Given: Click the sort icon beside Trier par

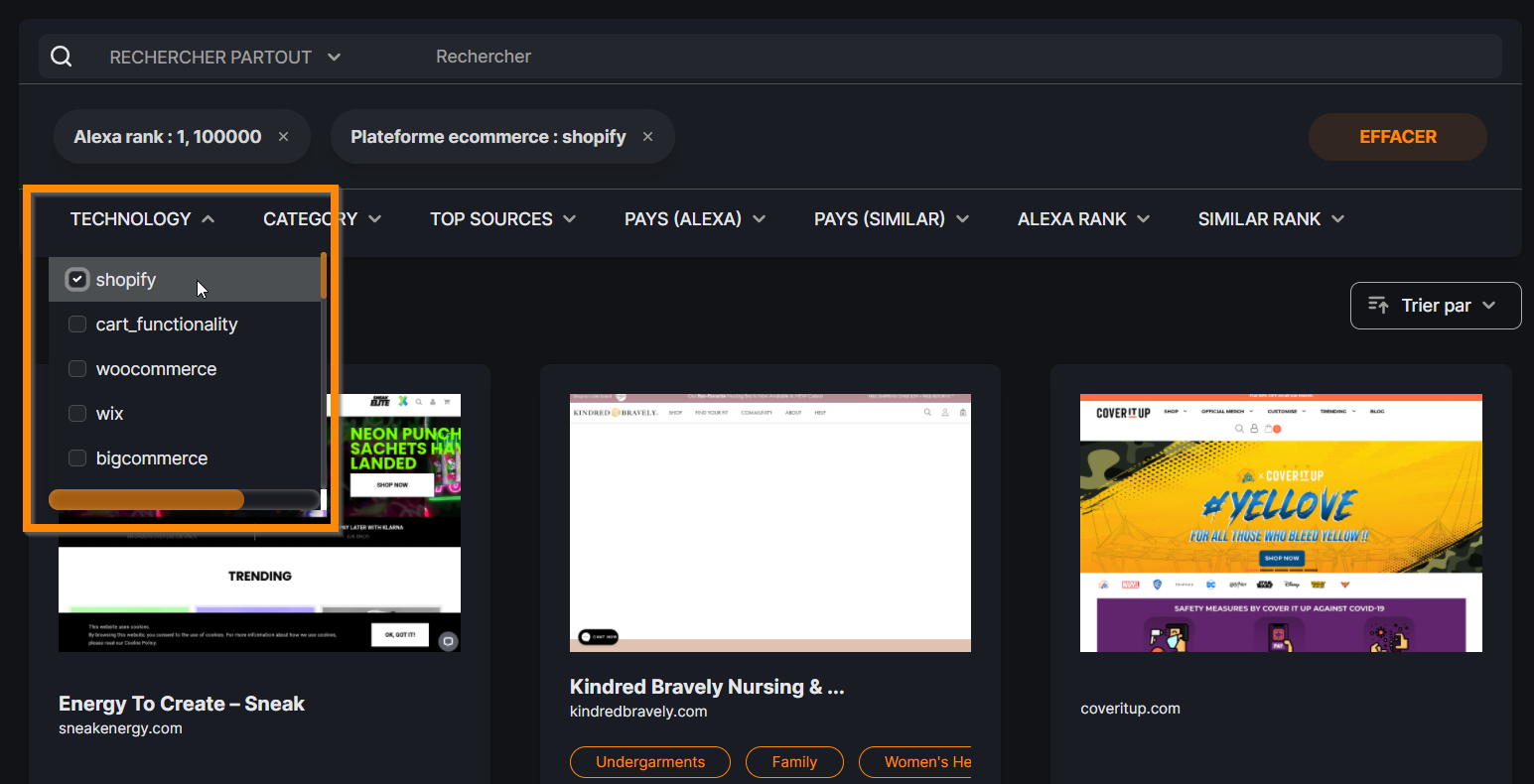Looking at the screenshot, I should click(1378, 305).
